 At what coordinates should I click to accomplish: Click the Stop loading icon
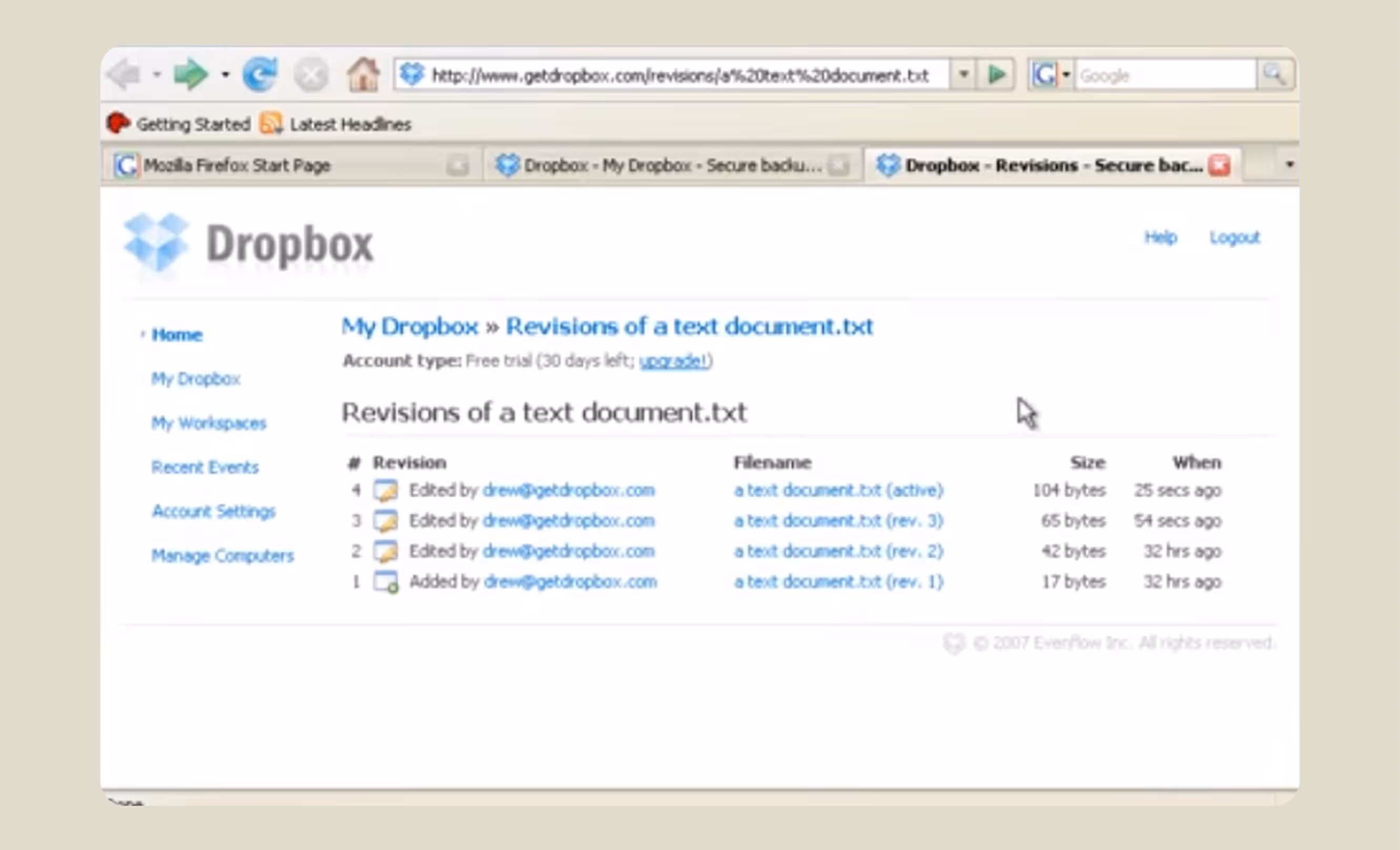311,75
